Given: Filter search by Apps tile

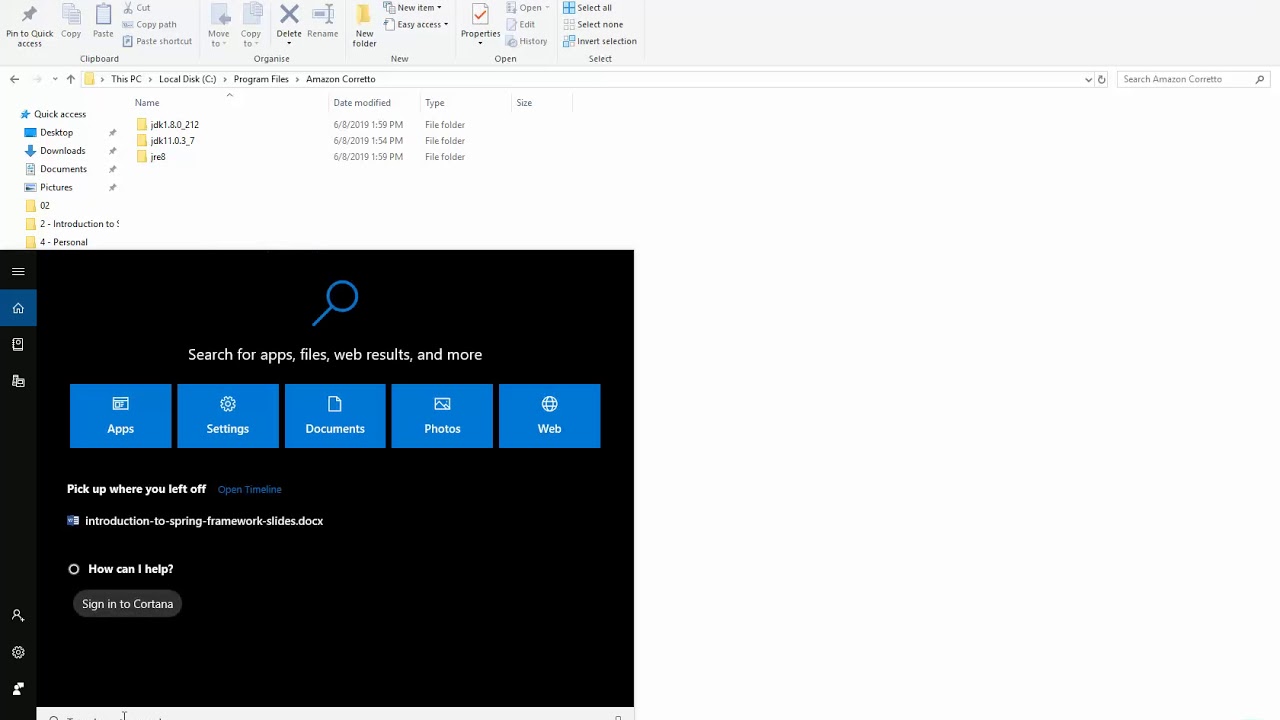Looking at the screenshot, I should coord(120,416).
